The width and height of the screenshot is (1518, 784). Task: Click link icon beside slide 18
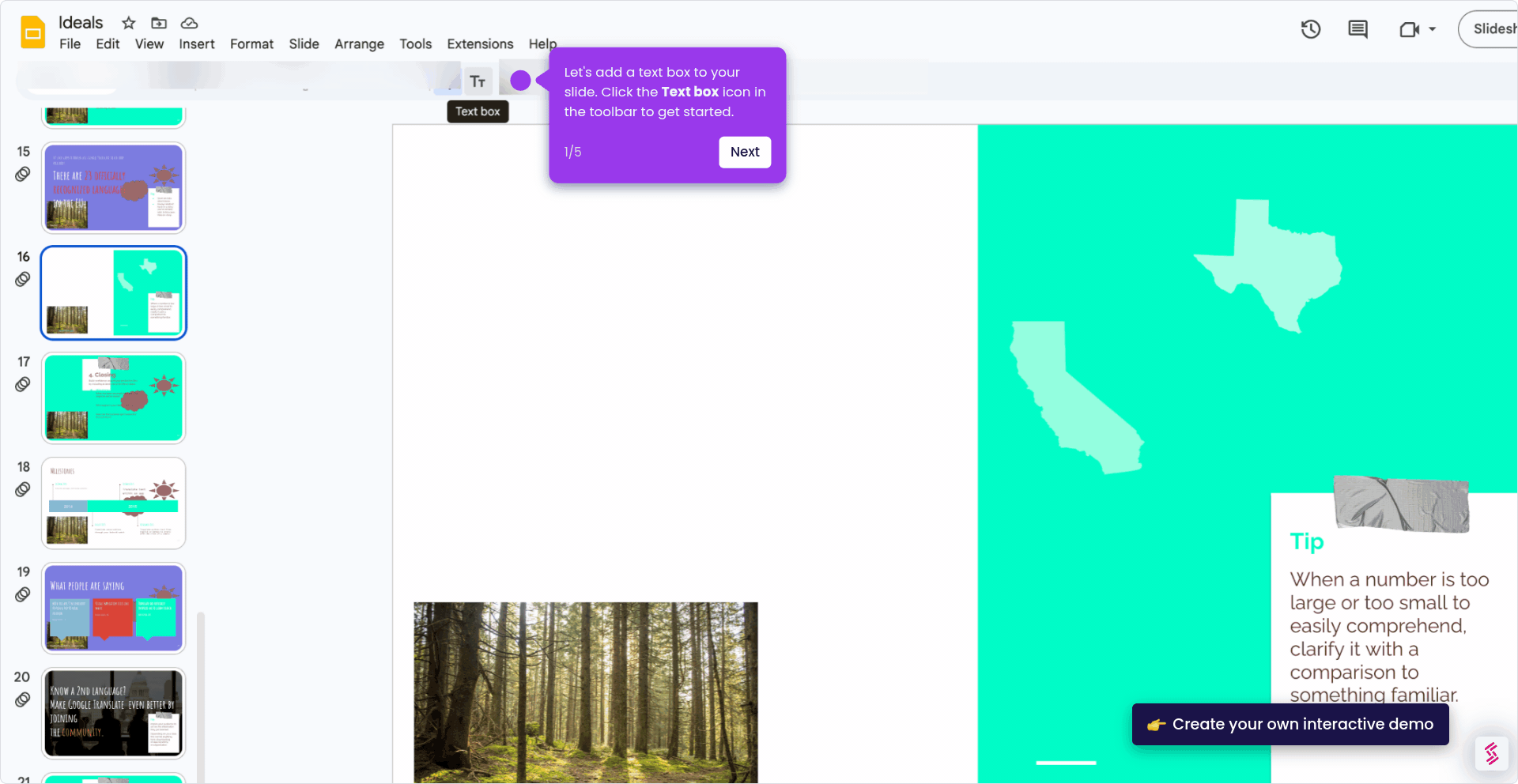click(x=23, y=489)
